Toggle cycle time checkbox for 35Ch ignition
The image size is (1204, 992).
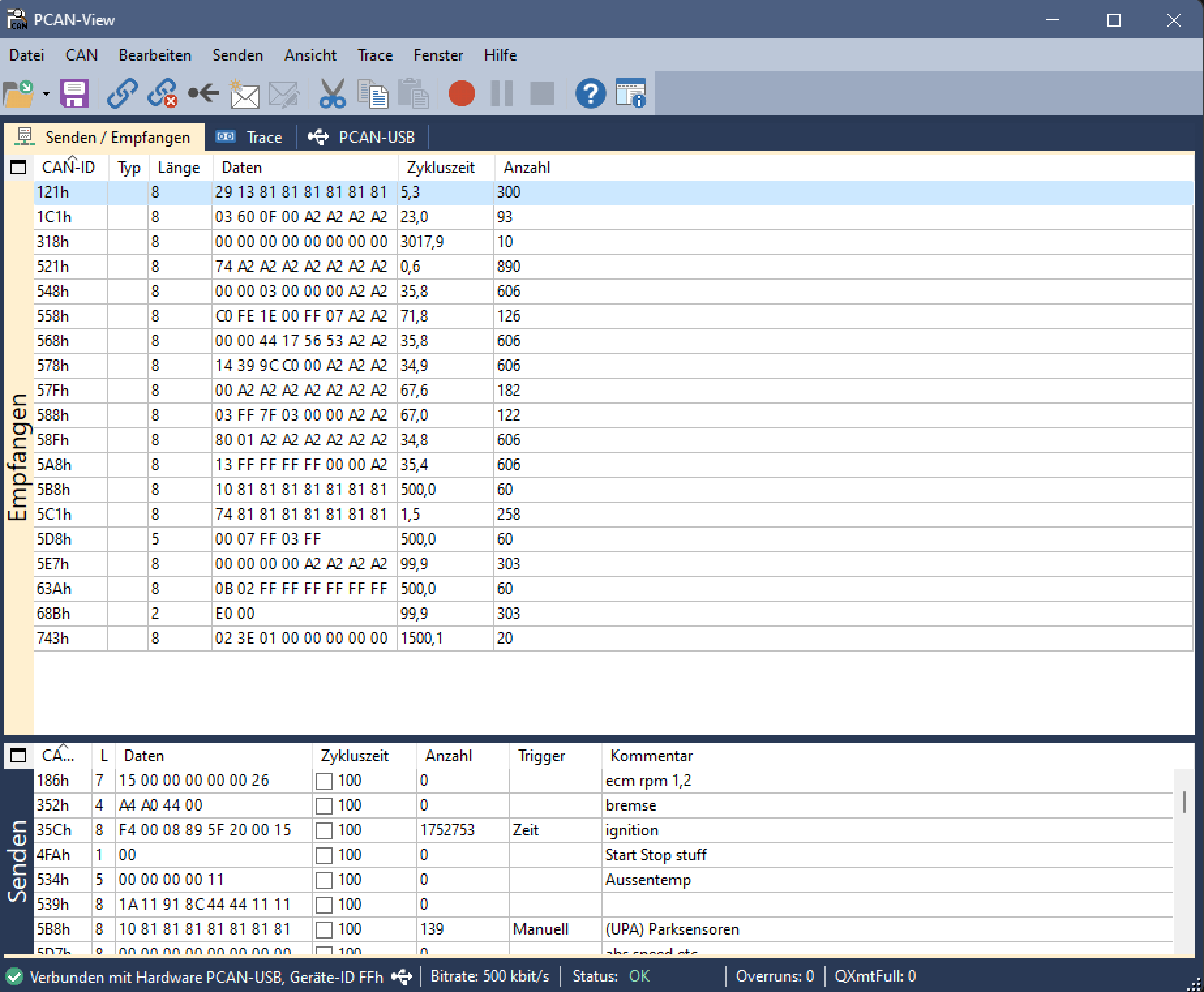[324, 830]
